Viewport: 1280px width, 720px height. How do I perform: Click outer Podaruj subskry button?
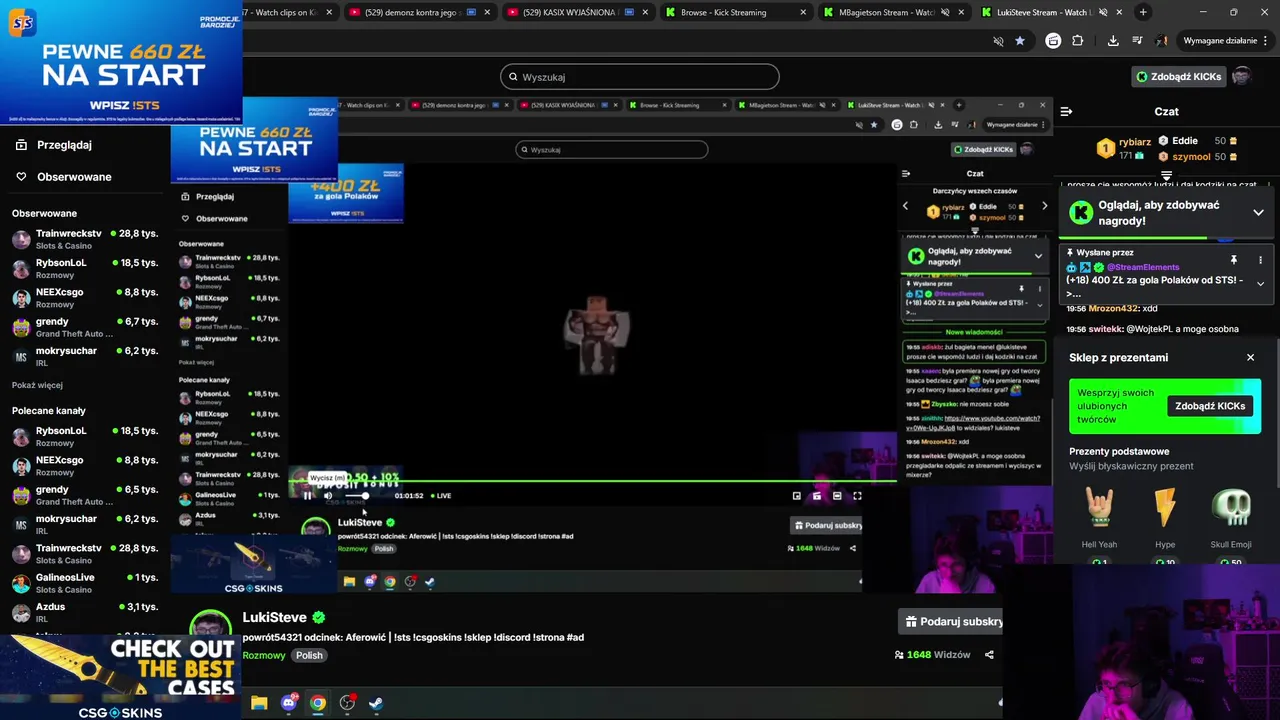point(952,621)
